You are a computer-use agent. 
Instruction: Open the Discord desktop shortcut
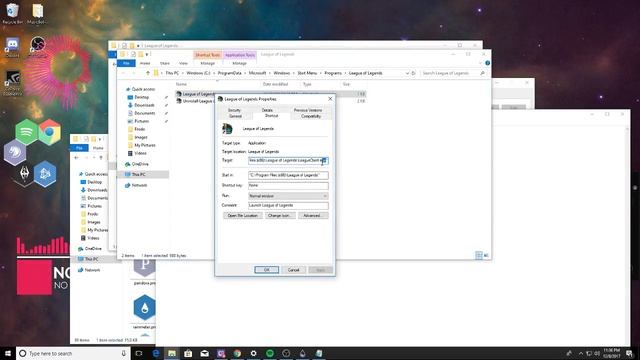(12, 47)
